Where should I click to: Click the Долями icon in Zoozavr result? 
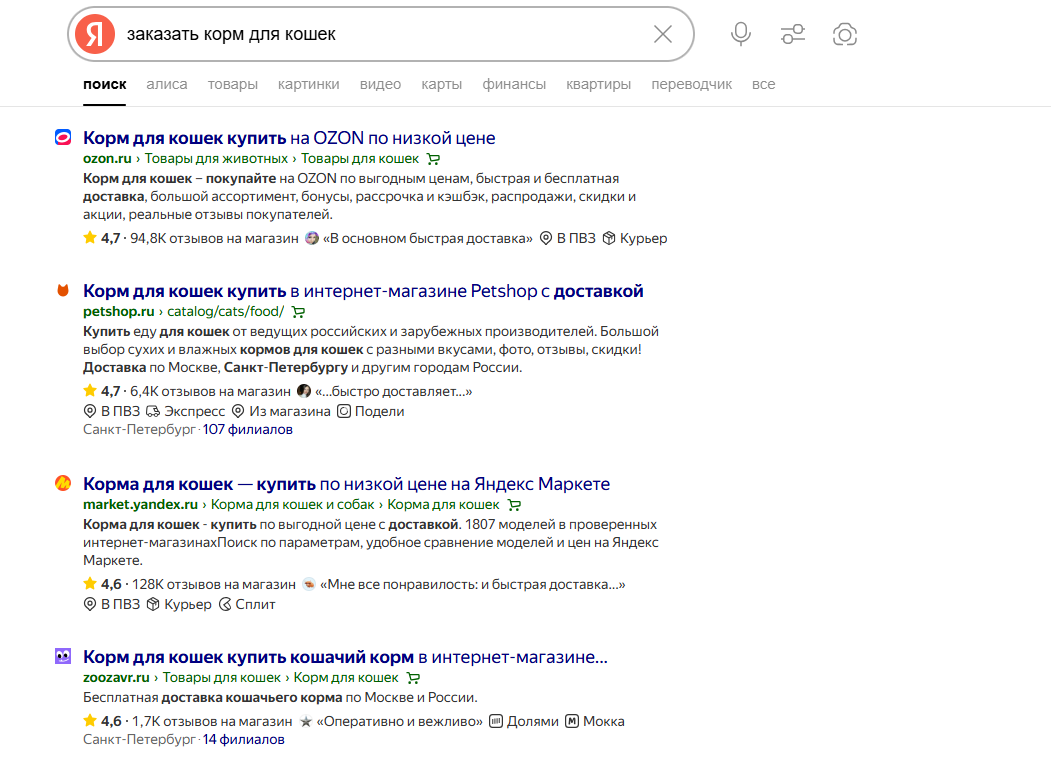click(x=496, y=721)
